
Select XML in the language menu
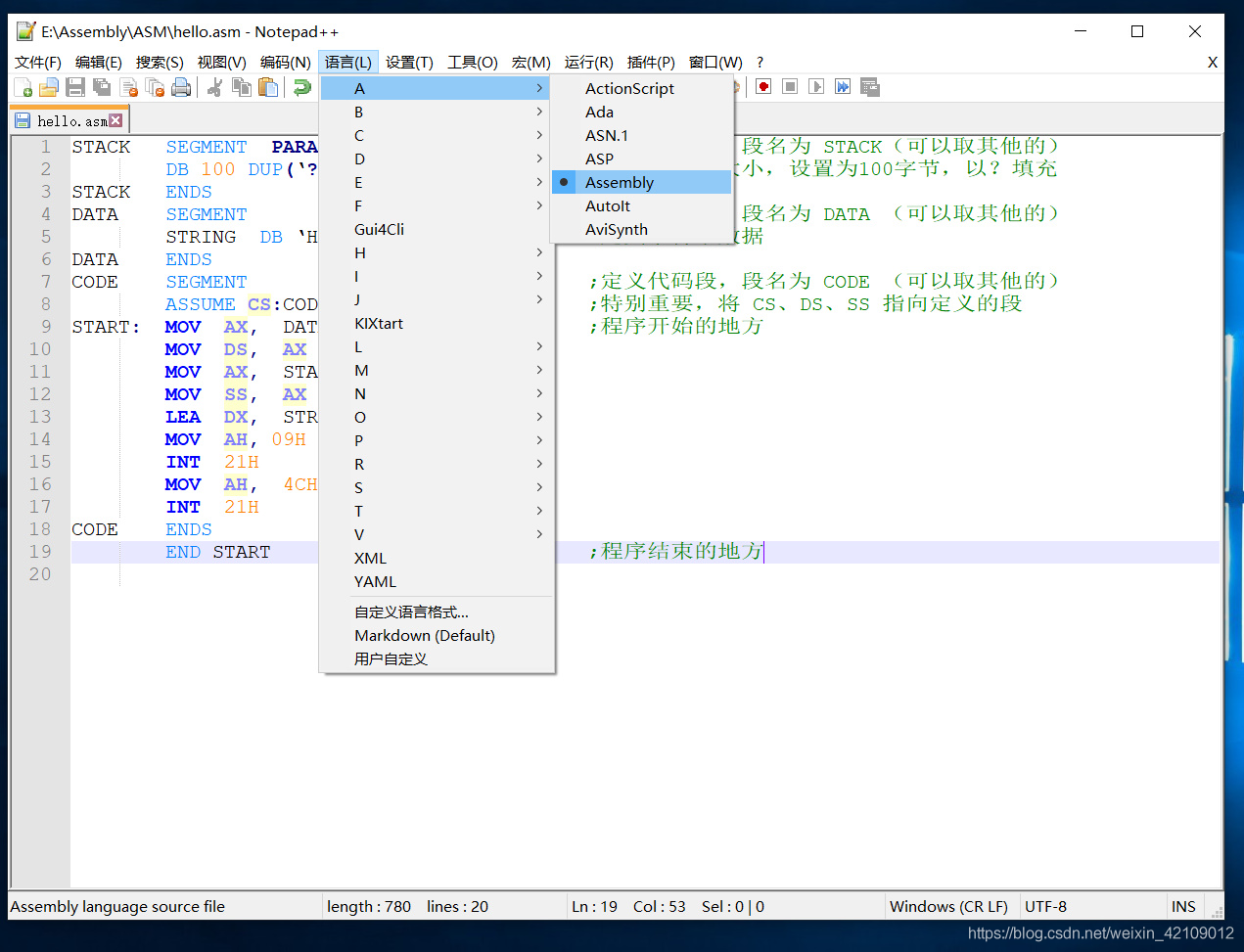436,558
